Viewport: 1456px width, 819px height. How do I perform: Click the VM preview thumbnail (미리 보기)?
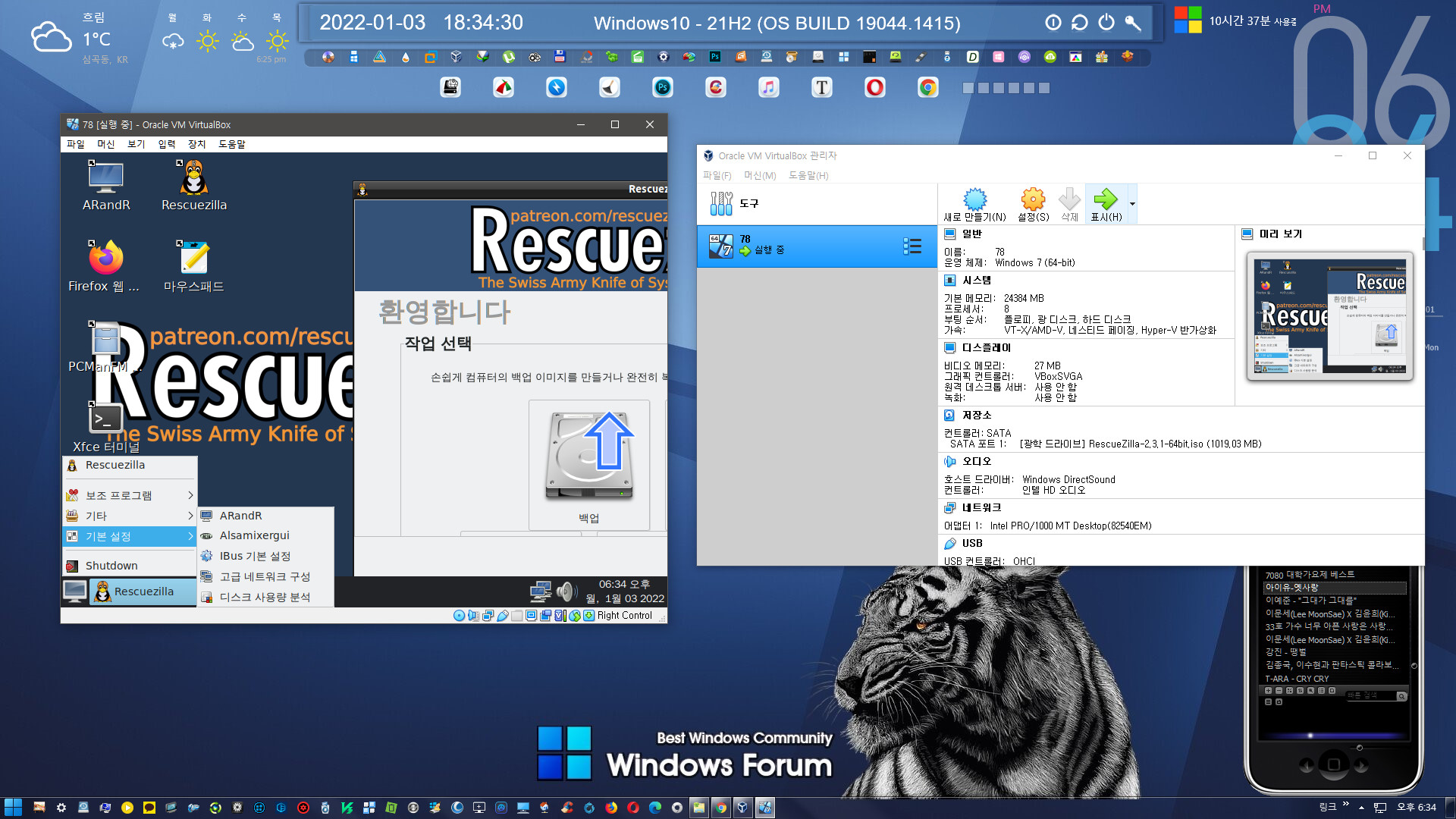point(1330,316)
